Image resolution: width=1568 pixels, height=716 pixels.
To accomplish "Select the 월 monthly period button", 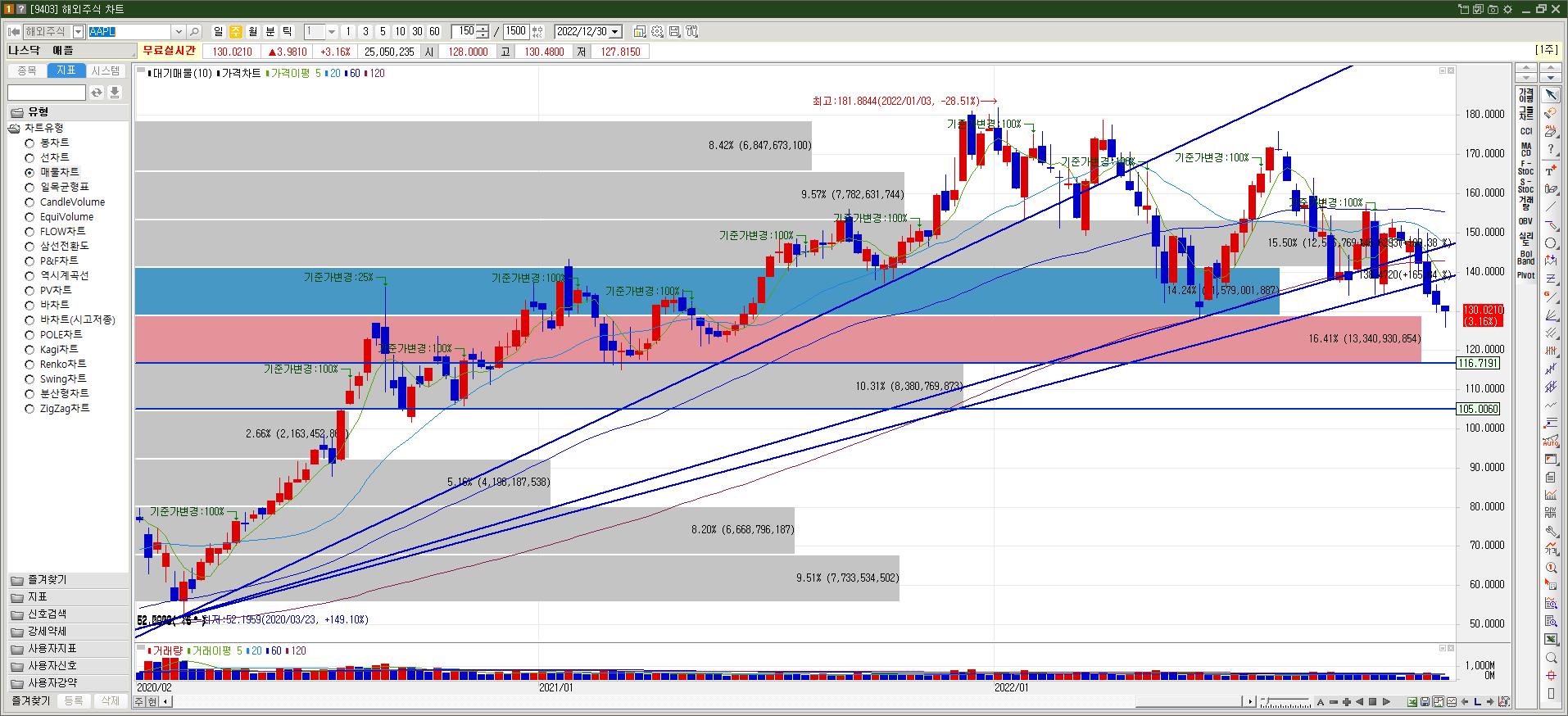I will pyautogui.click(x=252, y=32).
